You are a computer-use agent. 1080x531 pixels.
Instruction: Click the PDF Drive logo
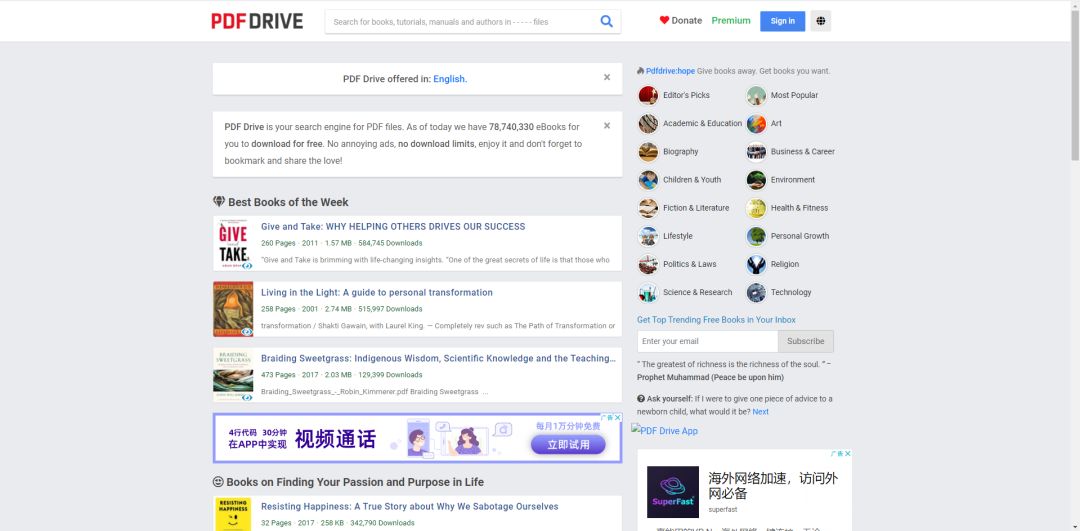(257, 21)
